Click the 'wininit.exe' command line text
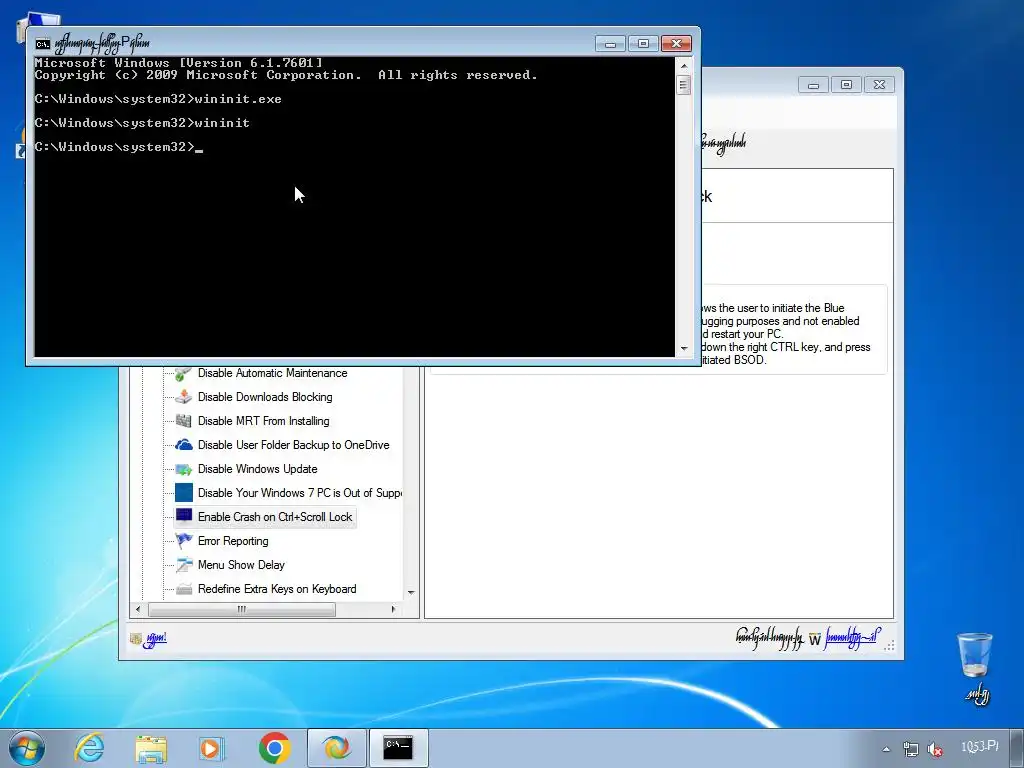 (x=238, y=99)
